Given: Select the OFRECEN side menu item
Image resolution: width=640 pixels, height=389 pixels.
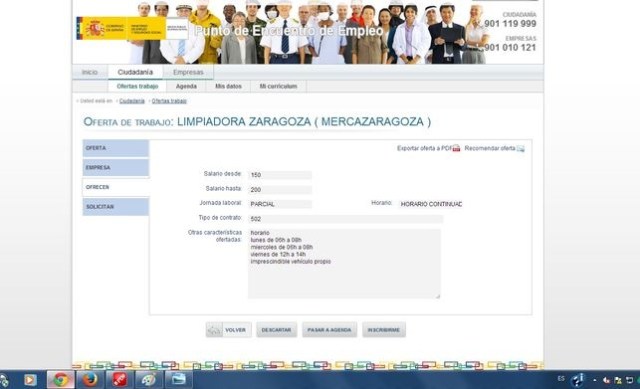Looking at the screenshot, I should [x=116, y=187].
